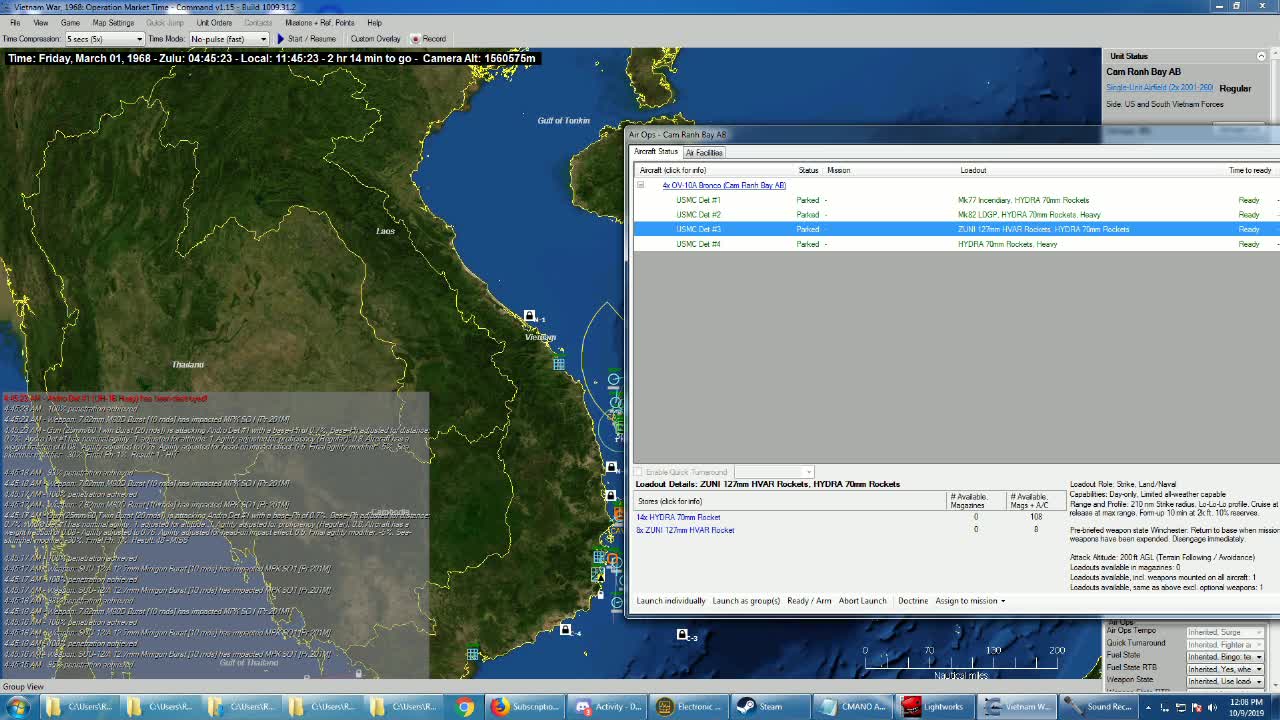The width and height of the screenshot is (1280, 720).
Task: Open the Air Ops Tempo dropdown
Action: pyautogui.click(x=1225, y=632)
